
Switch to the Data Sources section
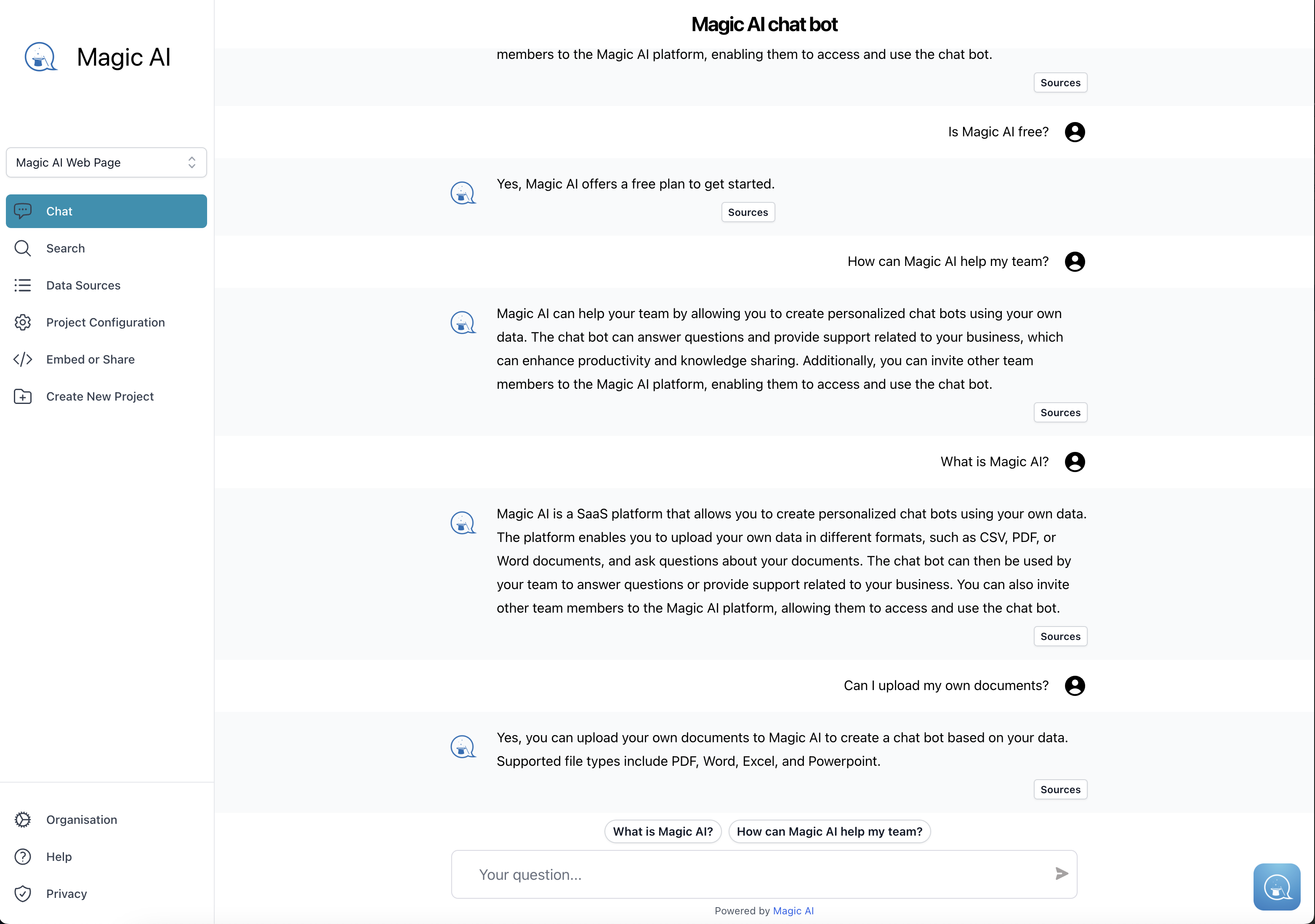coord(83,285)
